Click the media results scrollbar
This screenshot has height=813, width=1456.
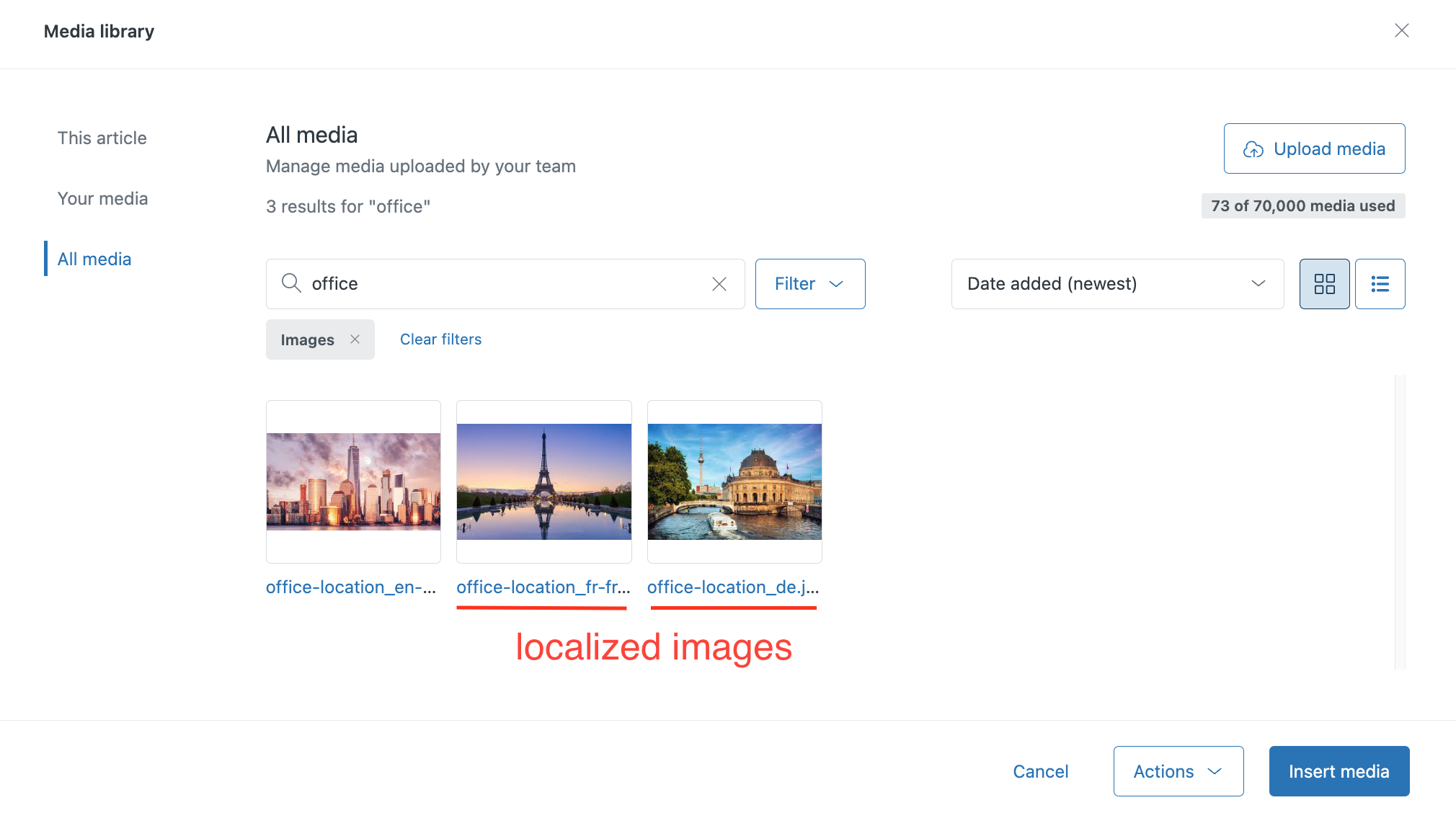pyautogui.click(x=1400, y=522)
